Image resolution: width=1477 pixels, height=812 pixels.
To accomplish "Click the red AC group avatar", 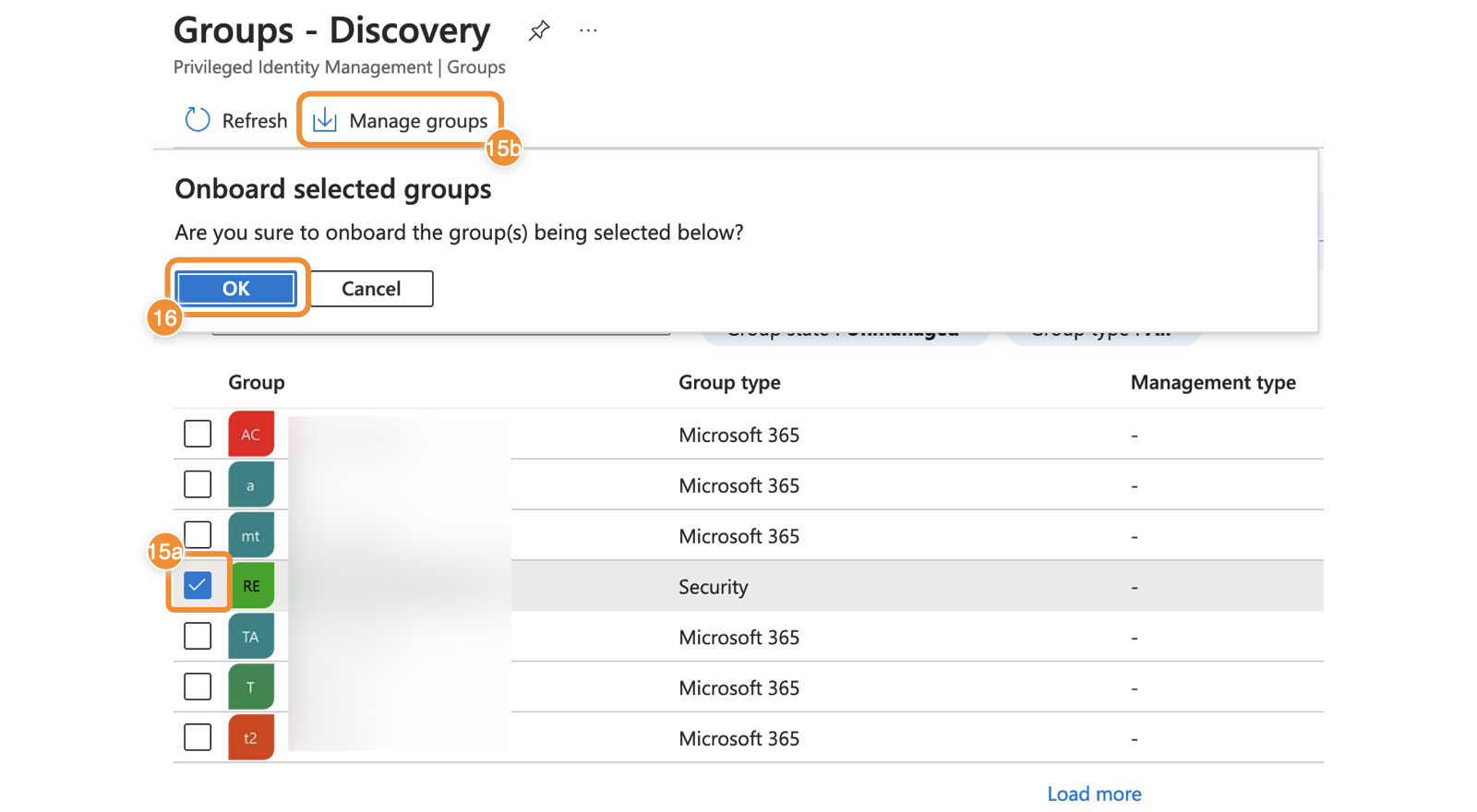I will point(251,434).
